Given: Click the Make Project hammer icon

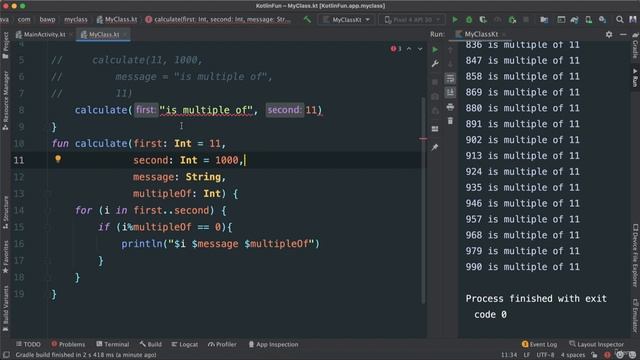Looking at the screenshot, I should click(x=307, y=19).
